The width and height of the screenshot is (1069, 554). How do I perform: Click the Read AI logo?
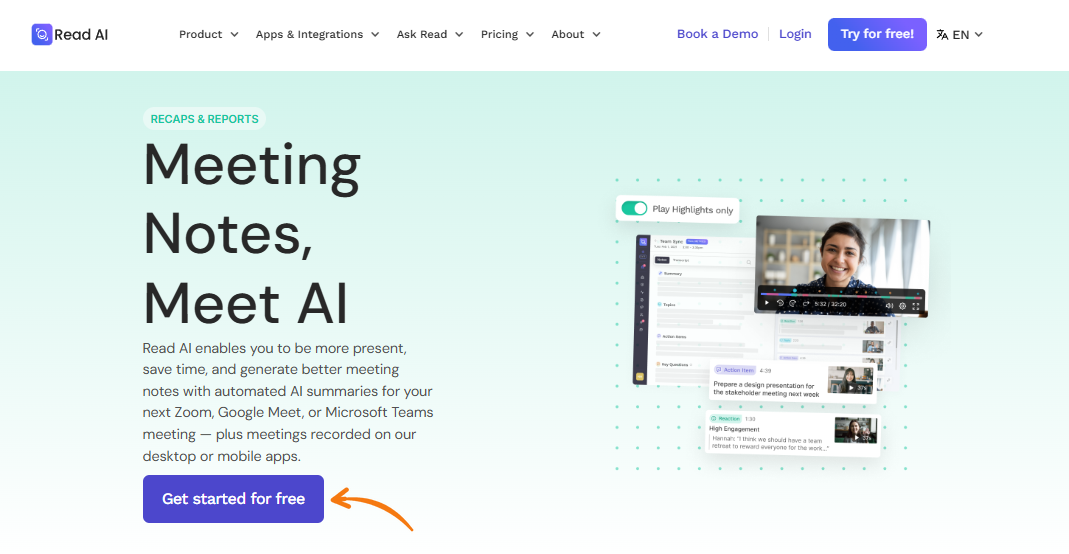point(70,34)
